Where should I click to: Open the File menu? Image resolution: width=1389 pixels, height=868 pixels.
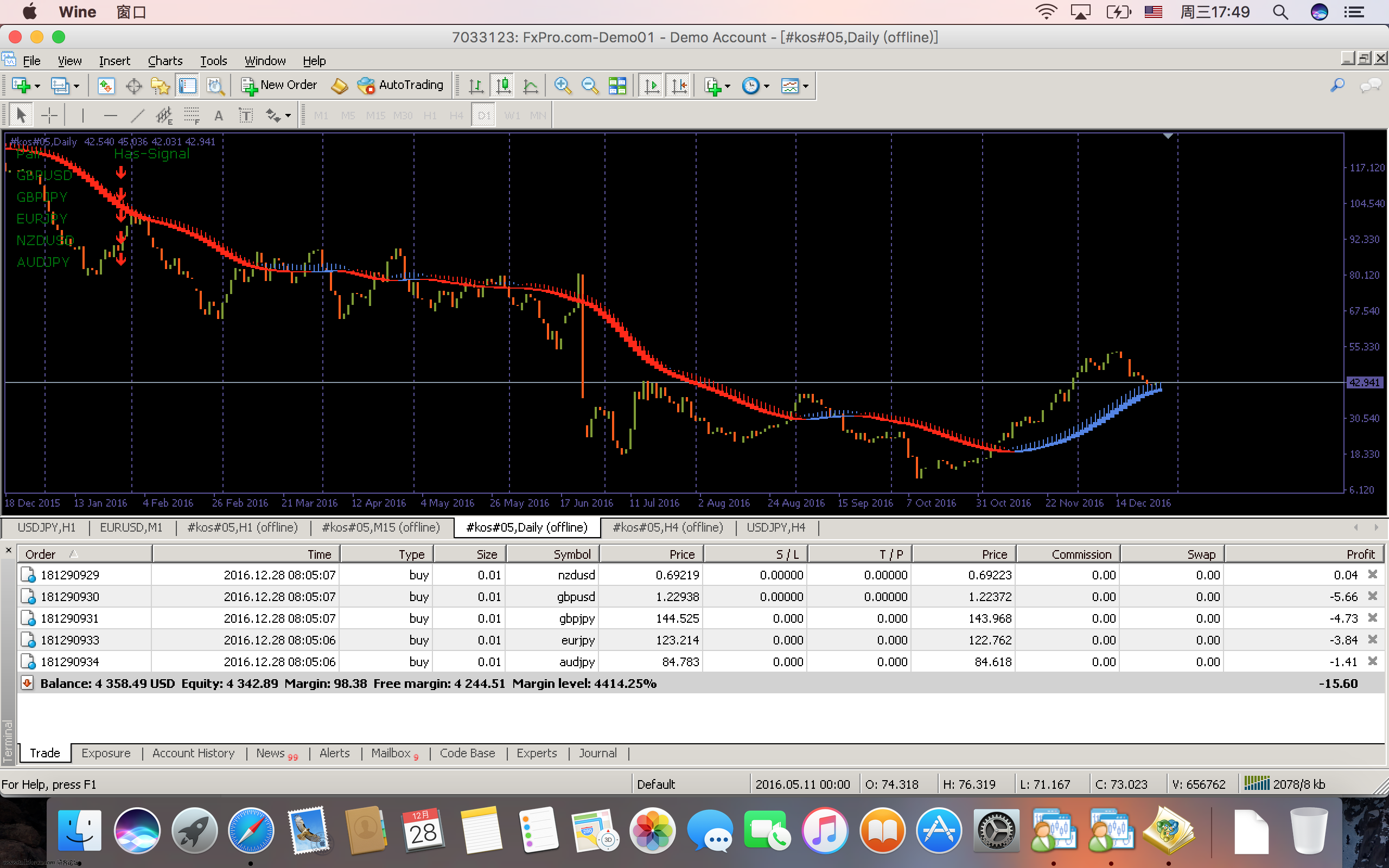[31, 60]
